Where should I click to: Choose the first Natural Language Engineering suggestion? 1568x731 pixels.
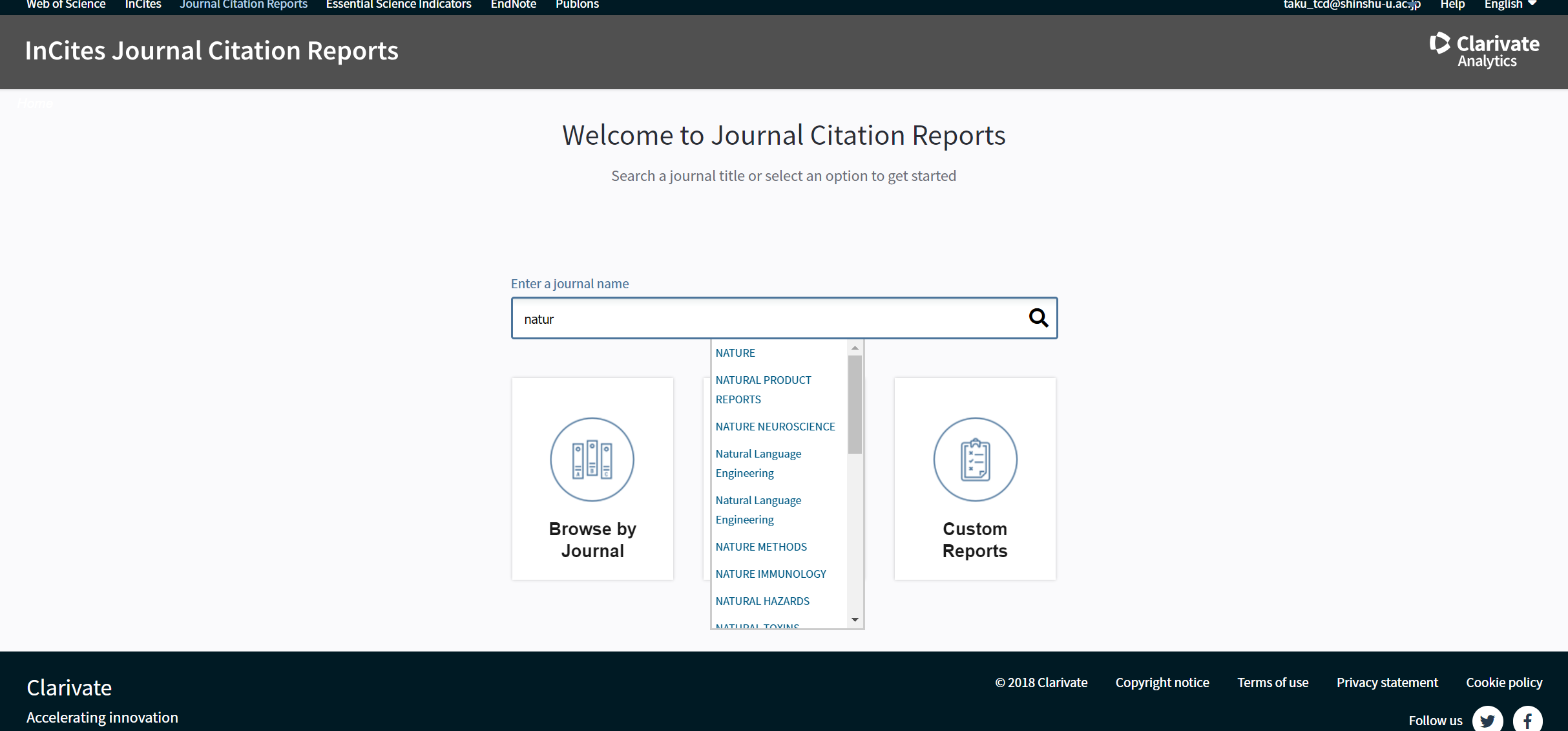point(758,463)
